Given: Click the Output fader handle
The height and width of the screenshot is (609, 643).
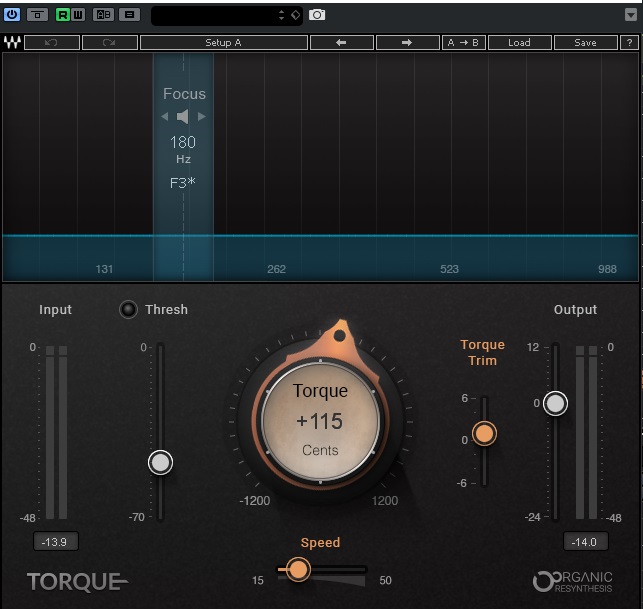Looking at the screenshot, I should (556, 404).
